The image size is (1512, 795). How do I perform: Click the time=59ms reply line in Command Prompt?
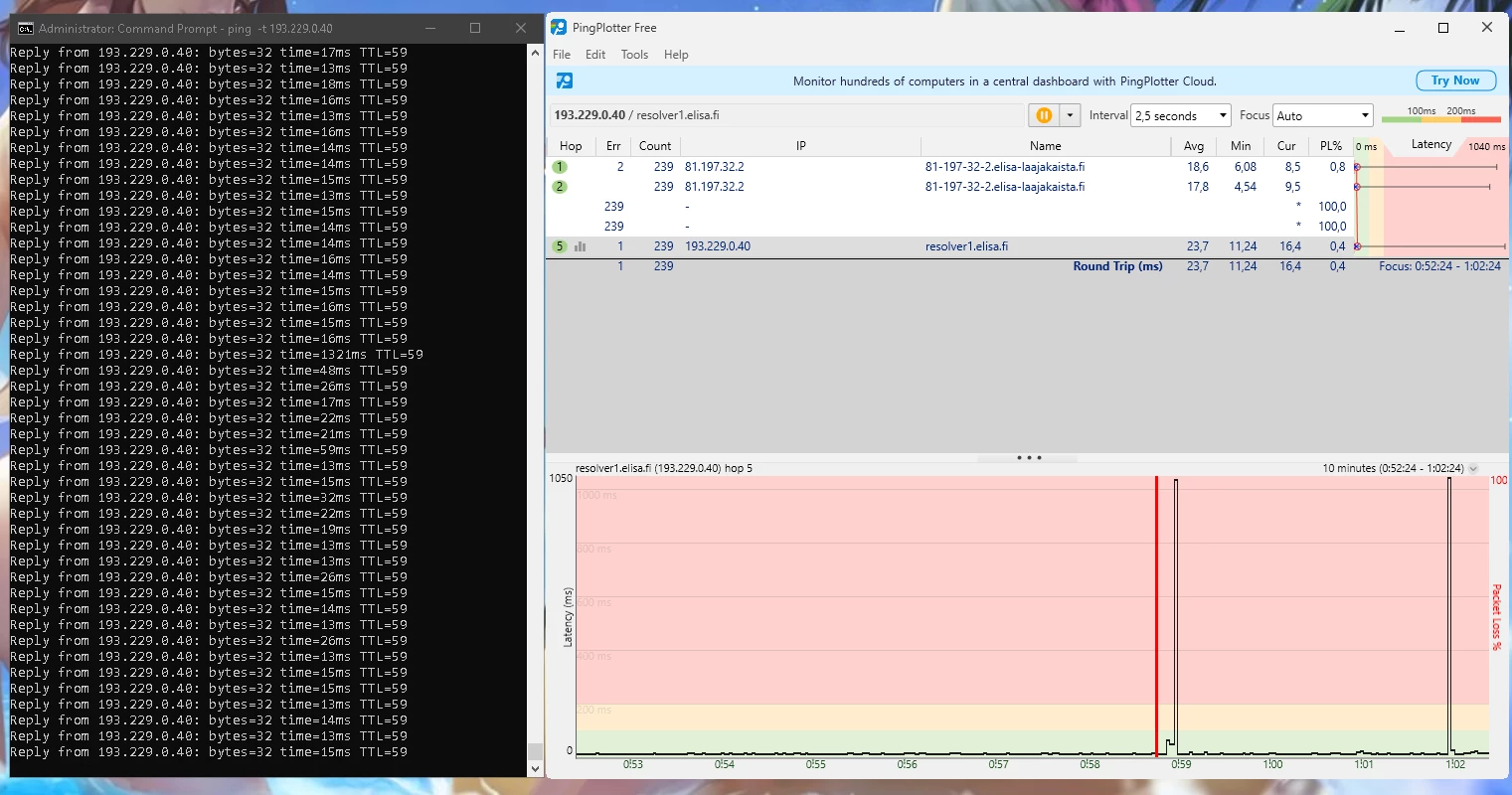(209, 450)
